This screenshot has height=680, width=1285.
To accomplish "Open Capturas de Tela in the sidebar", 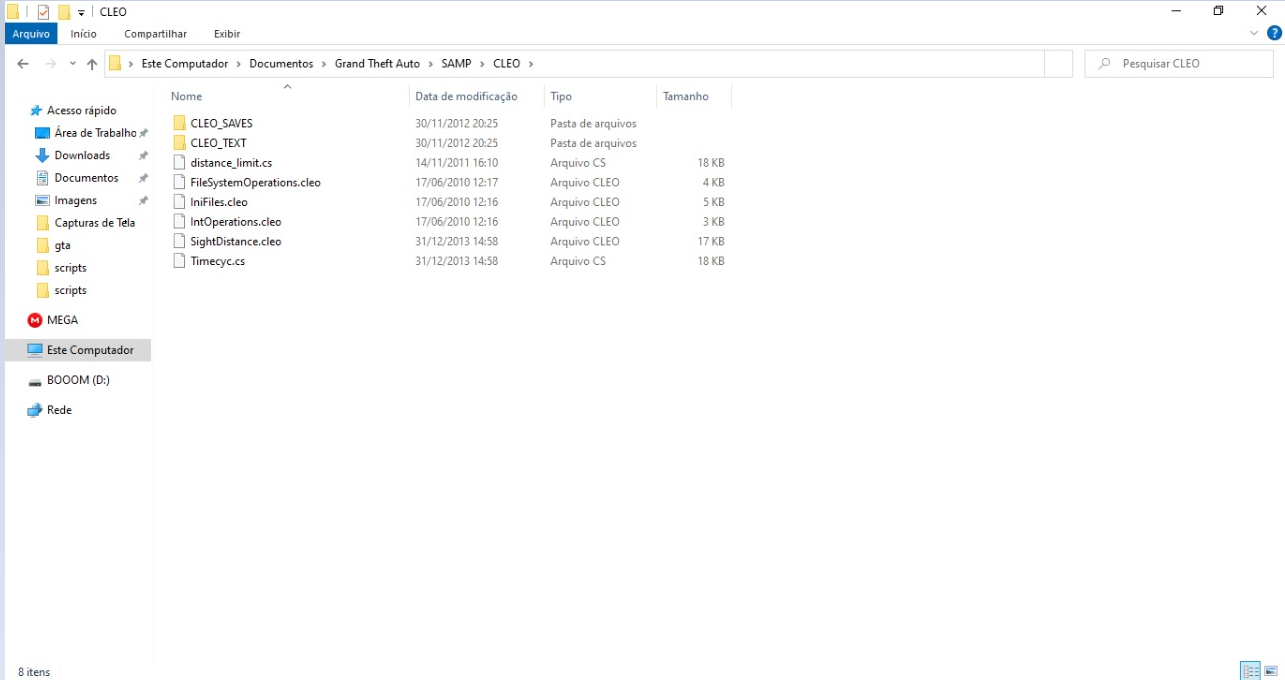I will click(94, 223).
